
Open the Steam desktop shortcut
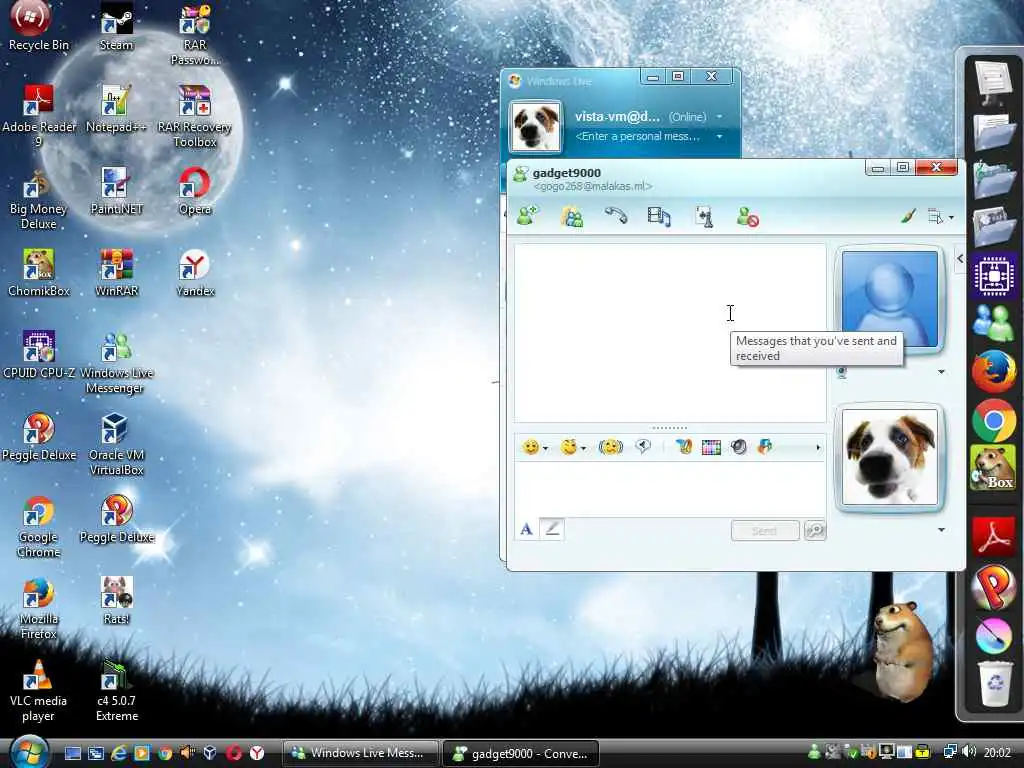[x=116, y=27]
